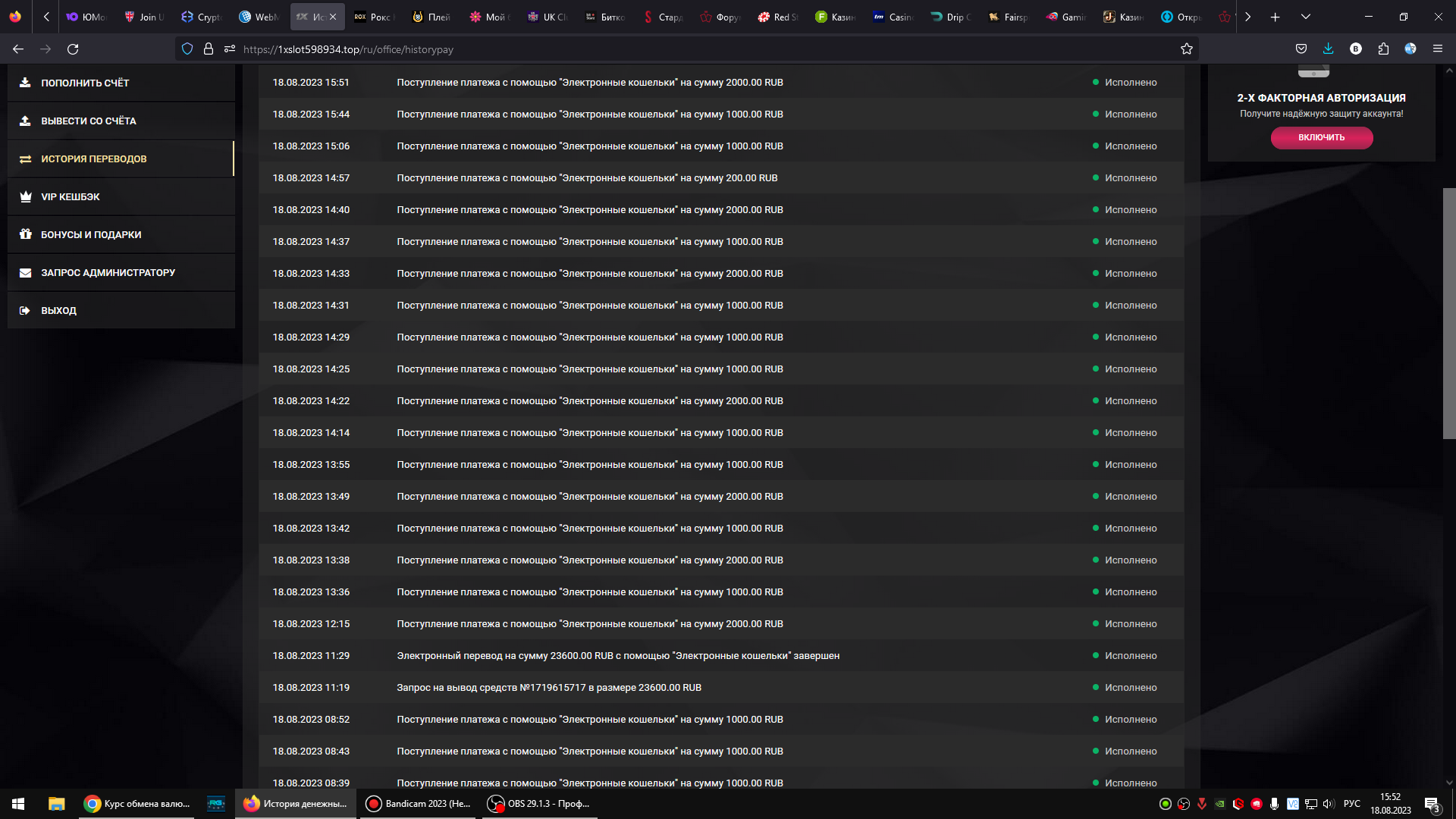1456x819 pixels.
Task: Open the extensions puzzle icon
Action: (1383, 49)
